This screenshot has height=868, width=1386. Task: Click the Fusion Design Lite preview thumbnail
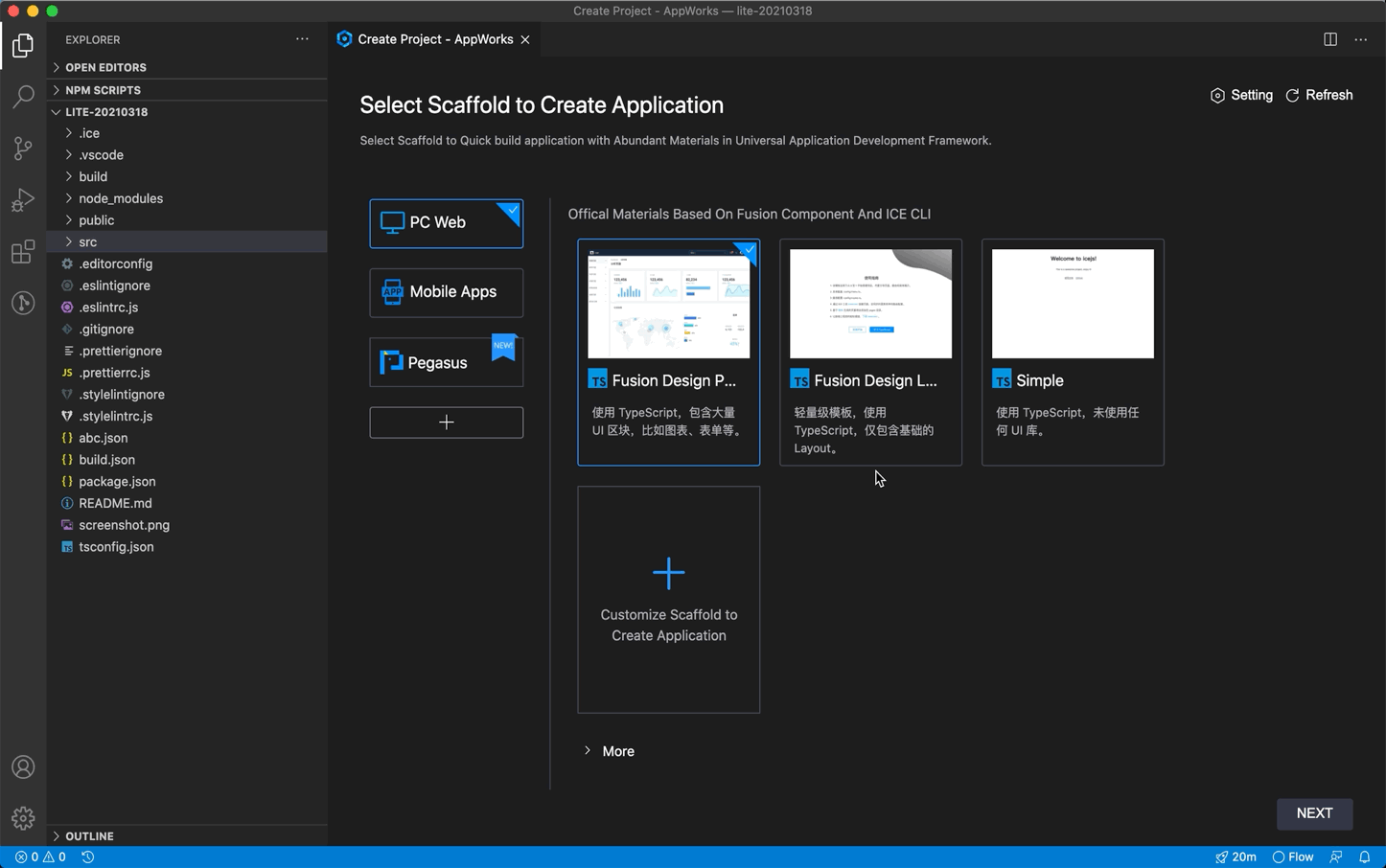coord(870,304)
